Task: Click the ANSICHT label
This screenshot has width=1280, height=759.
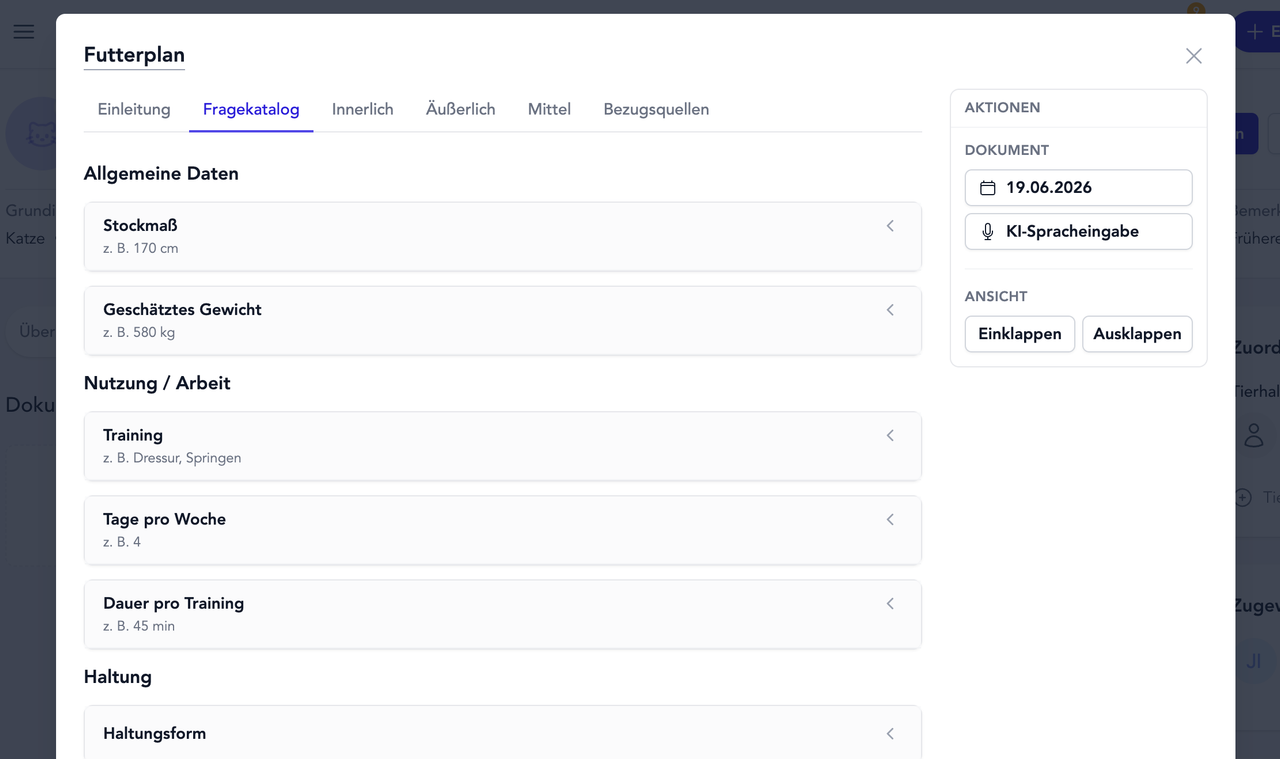Action: click(996, 297)
